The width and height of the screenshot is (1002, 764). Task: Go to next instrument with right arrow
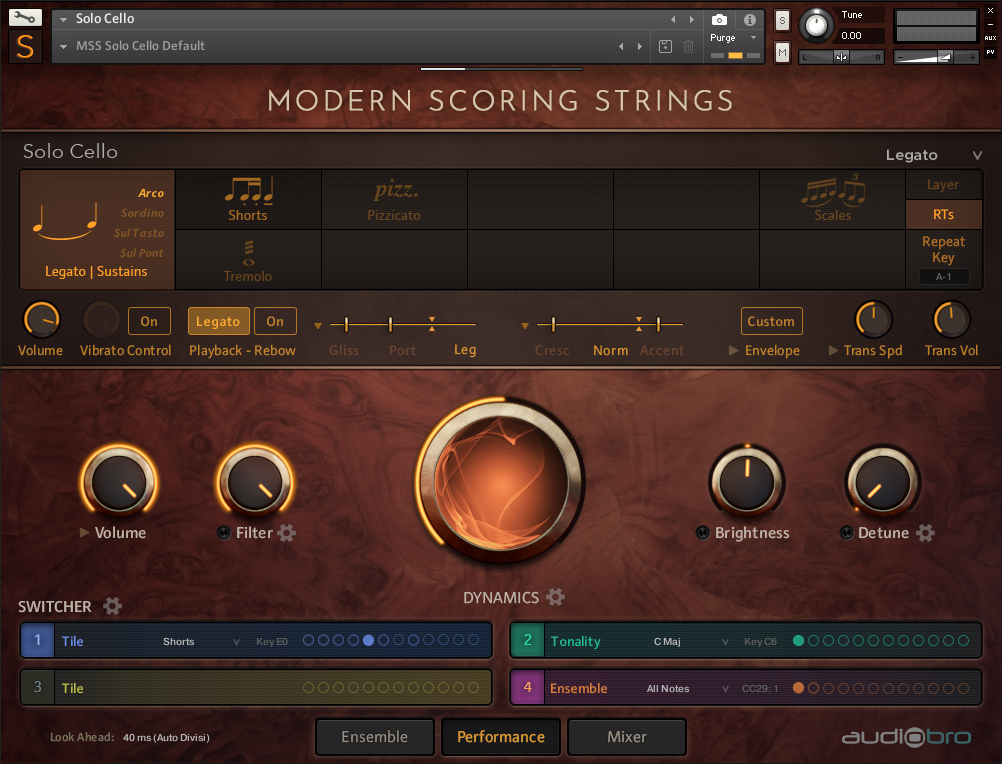[x=691, y=20]
